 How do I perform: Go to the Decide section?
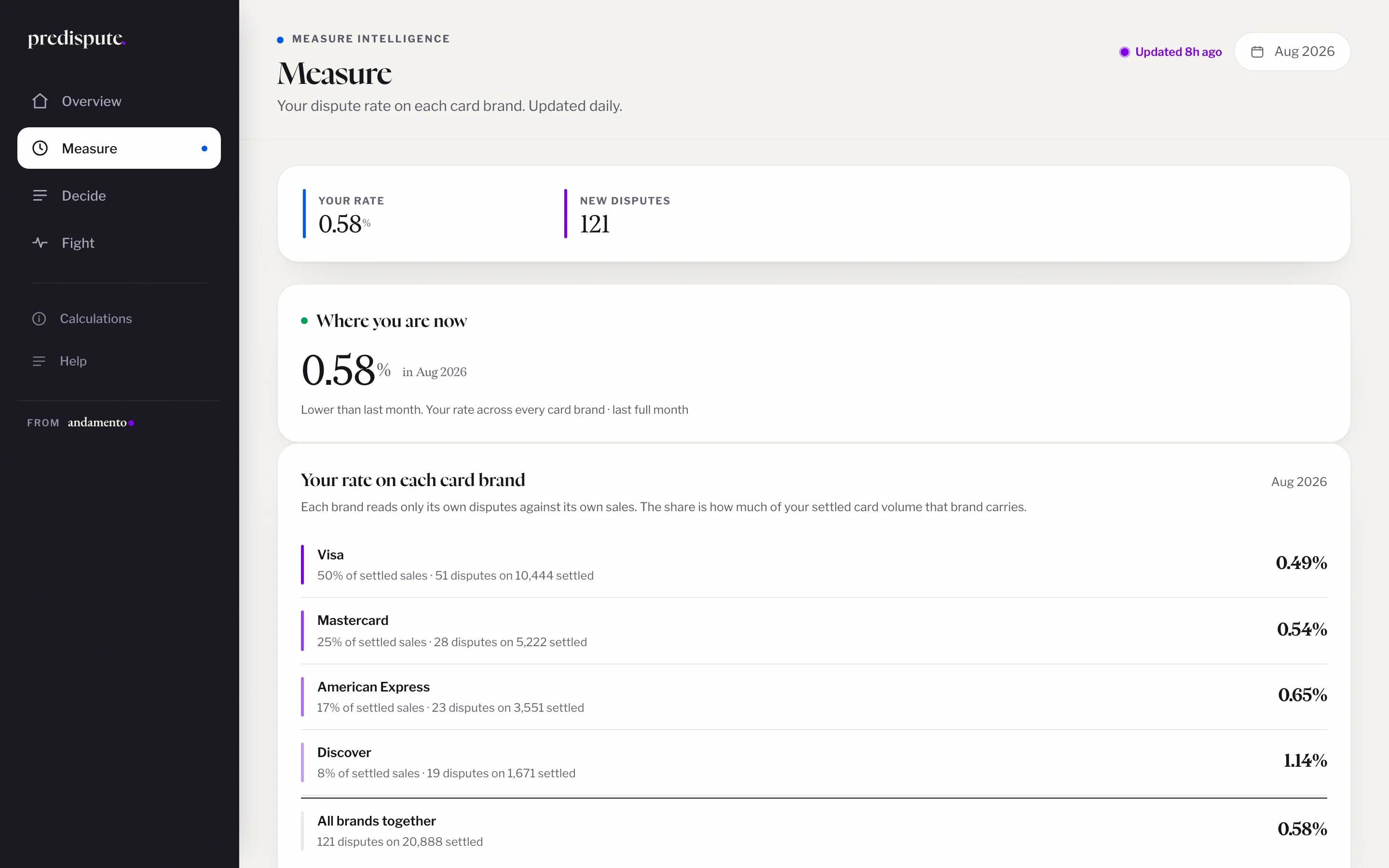point(119,196)
